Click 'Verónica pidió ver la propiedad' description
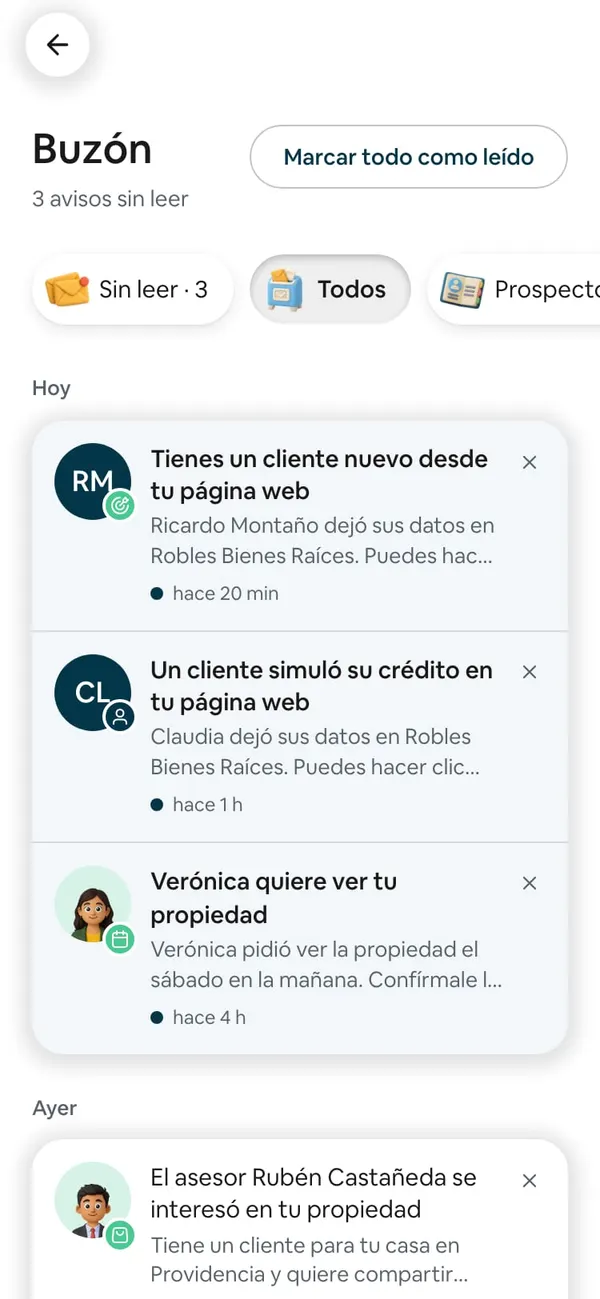The height and width of the screenshot is (1299, 600). point(327,964)
